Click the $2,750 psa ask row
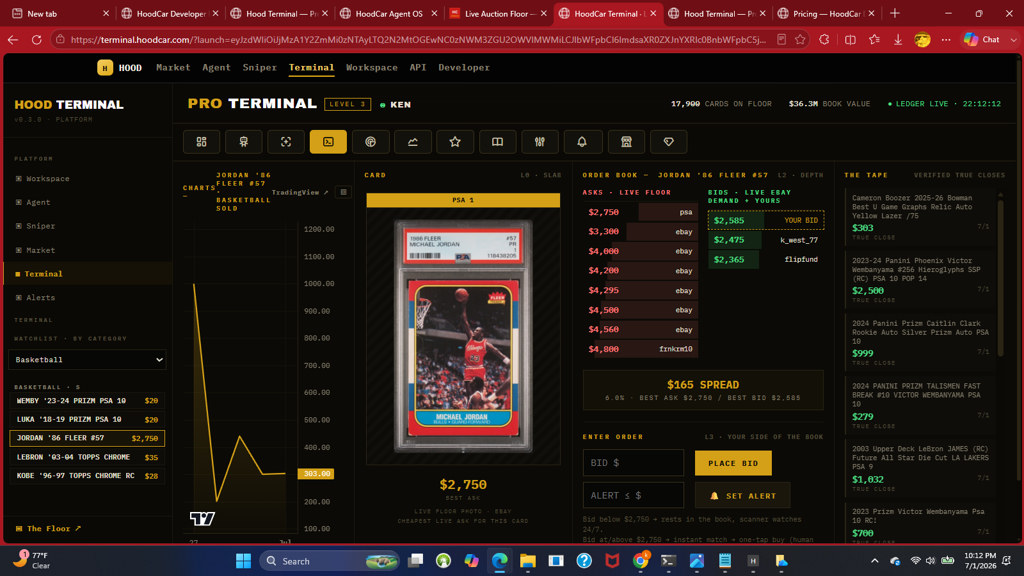Screen dimensions: 1024x576 pyautogui.click(x=640, y=212)
